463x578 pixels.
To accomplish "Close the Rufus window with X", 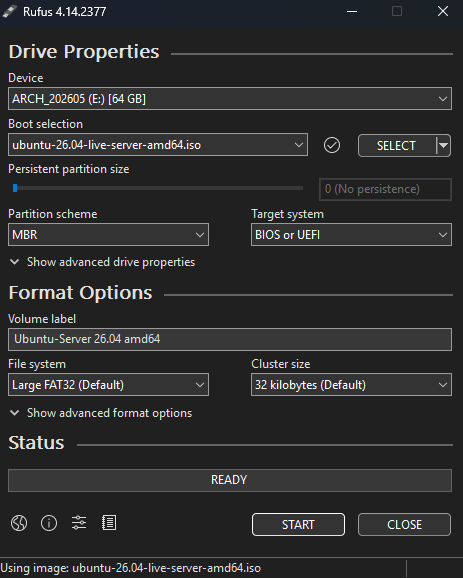I will [443, 11].
